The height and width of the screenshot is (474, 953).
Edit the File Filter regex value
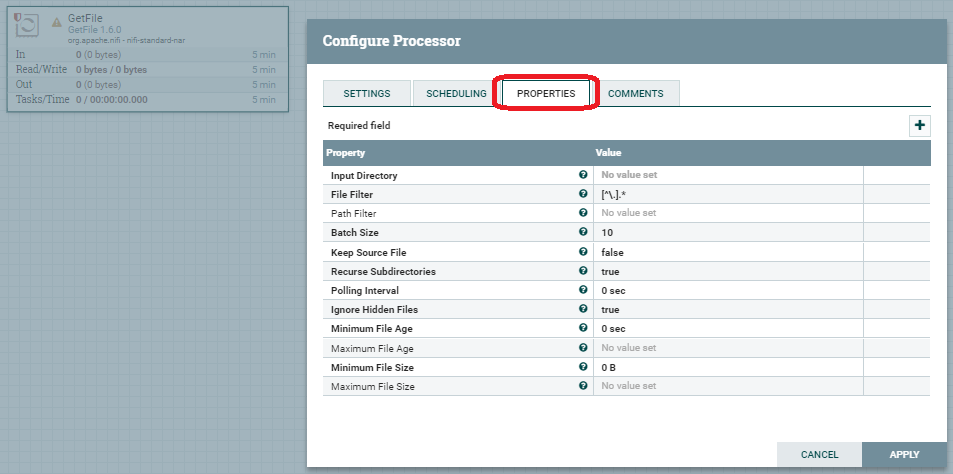(x=728, y=194)
